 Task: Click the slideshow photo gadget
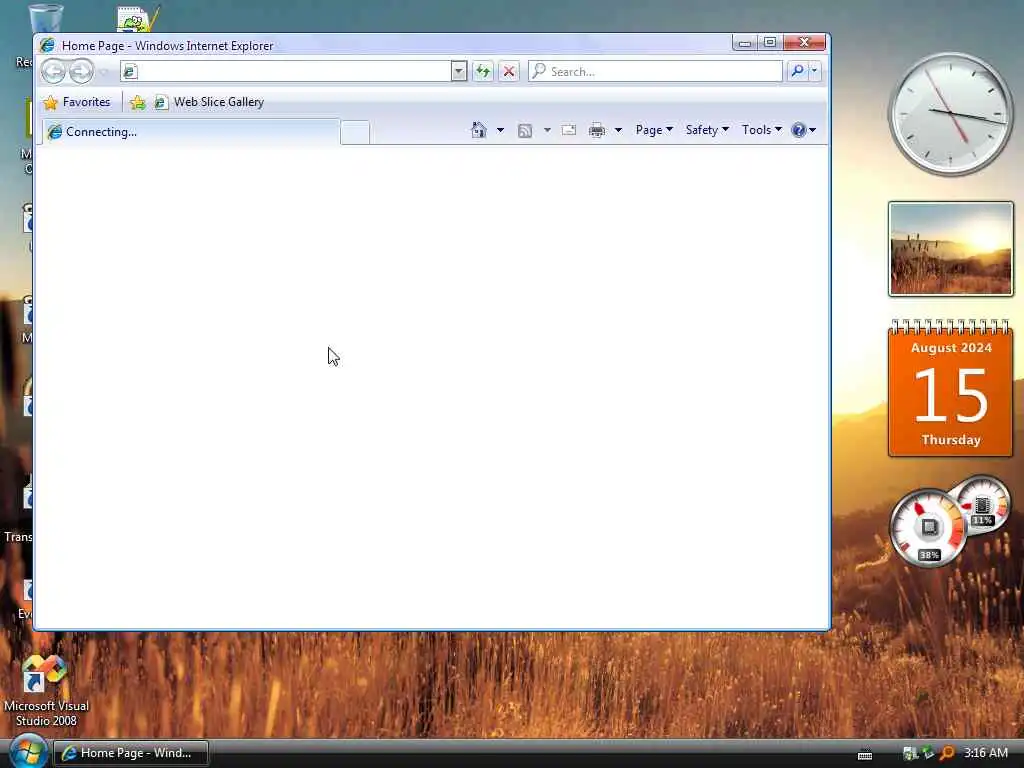[x=951, y=249]
